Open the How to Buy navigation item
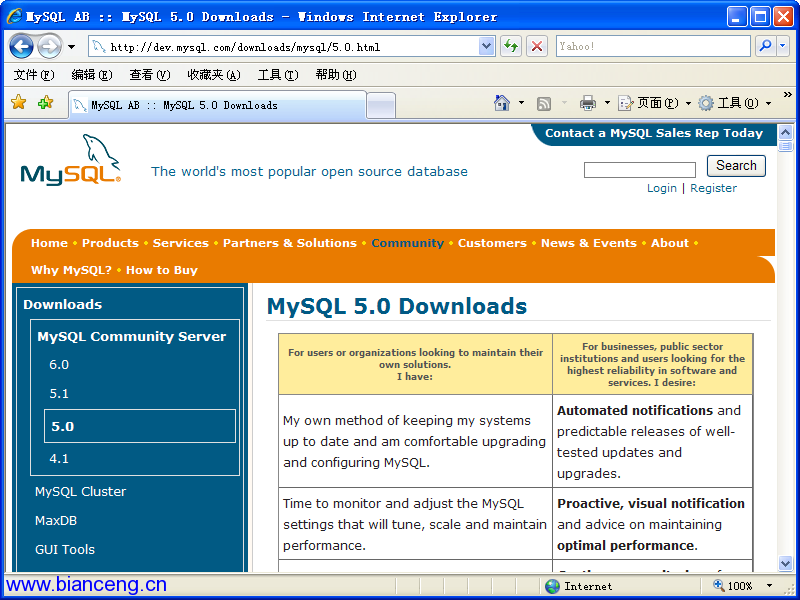Viewport: 800px width, 600px height. coord(162,270)
